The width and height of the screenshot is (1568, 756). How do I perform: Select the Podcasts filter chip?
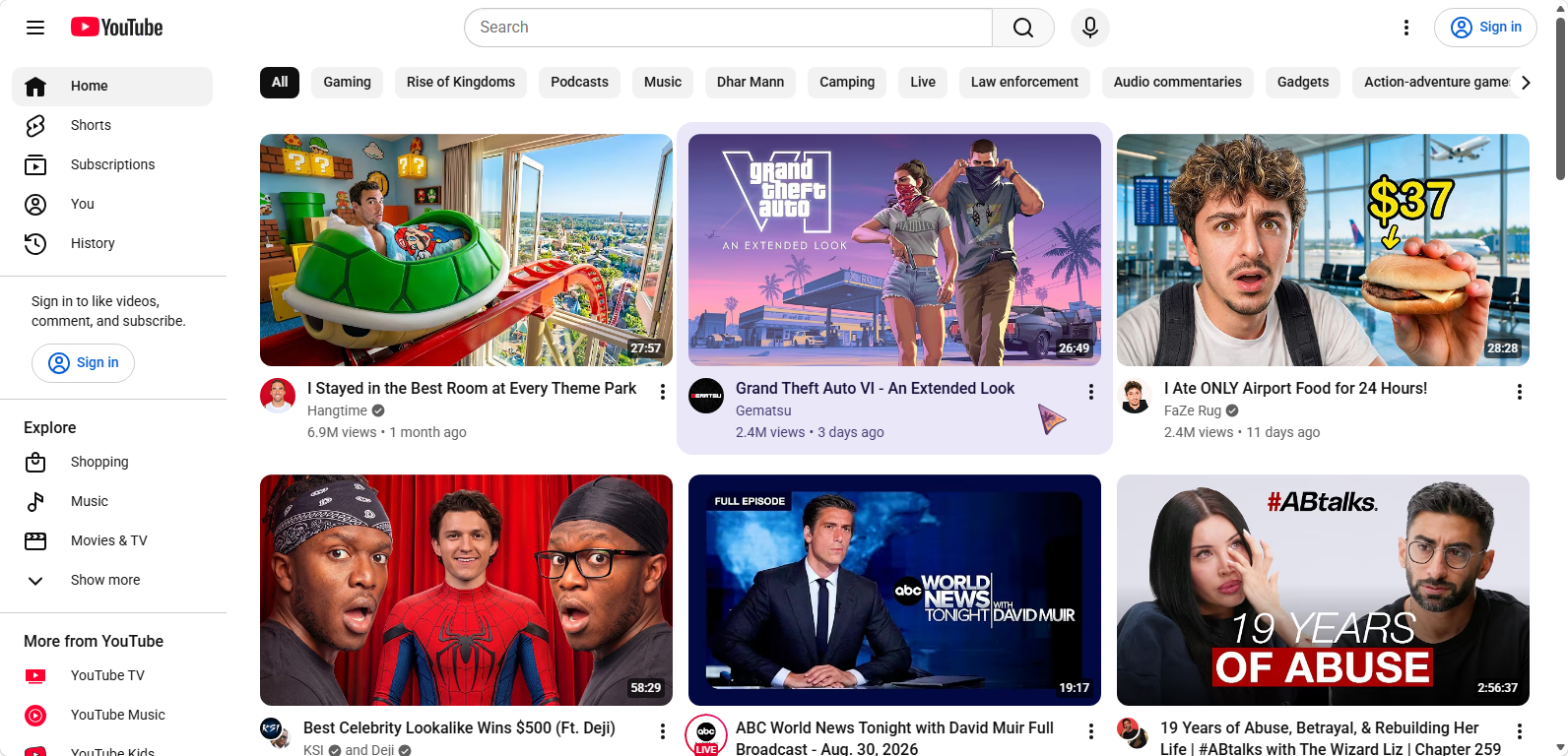[x=579, y=83]
